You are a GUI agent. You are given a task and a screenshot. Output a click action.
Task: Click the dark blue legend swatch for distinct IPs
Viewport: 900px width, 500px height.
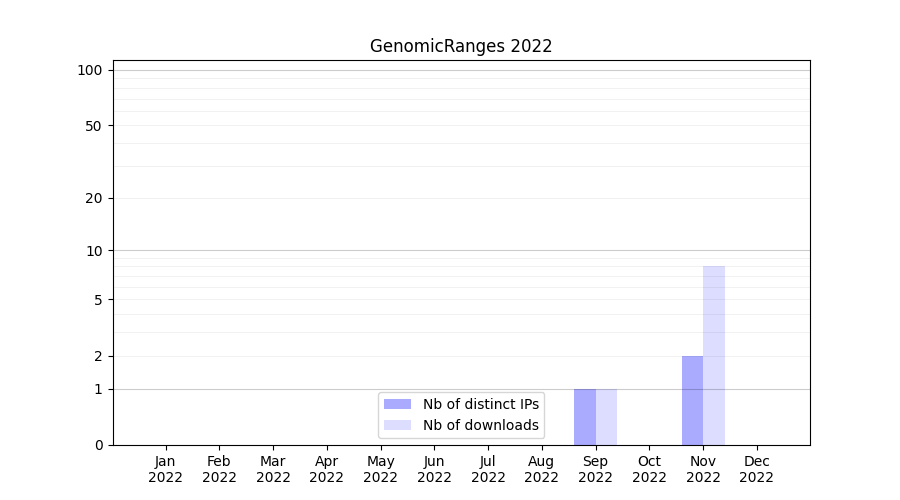click(397, 404)
